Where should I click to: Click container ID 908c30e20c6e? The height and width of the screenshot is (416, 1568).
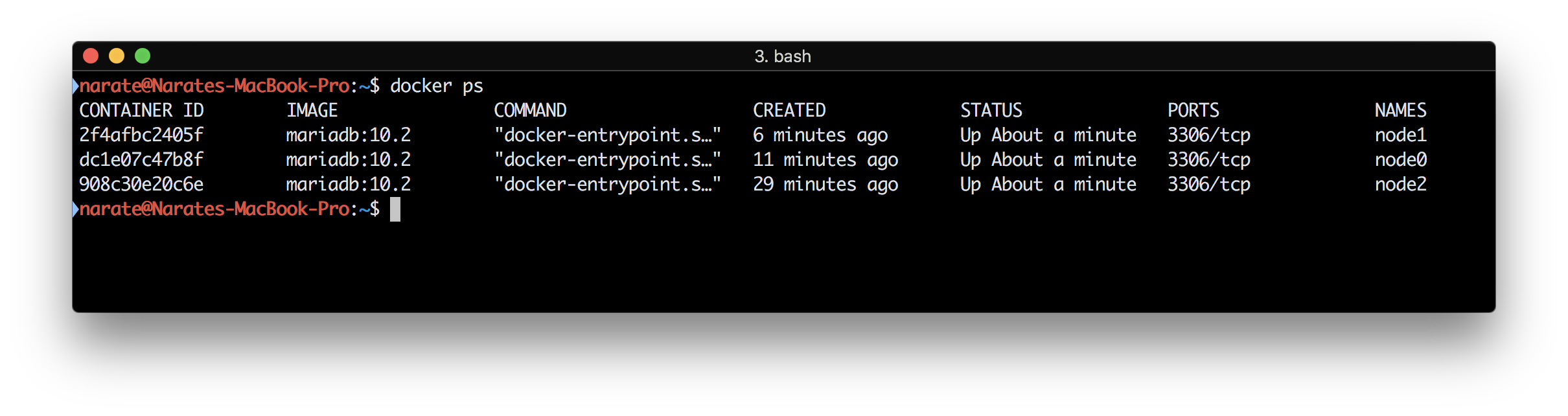tap(141, 185)
